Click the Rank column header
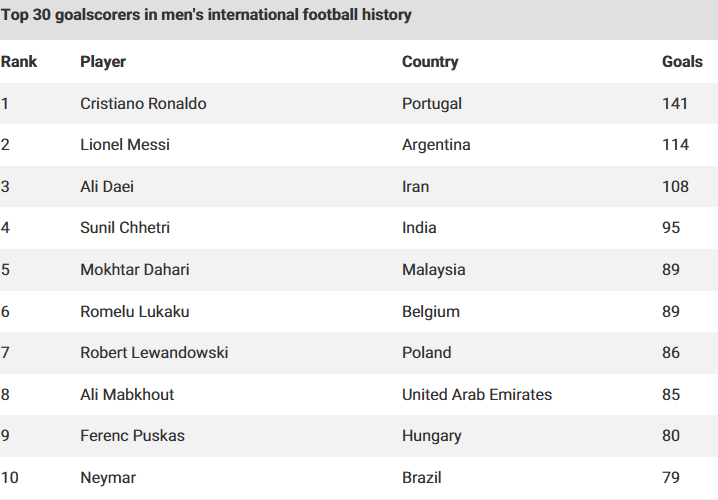 pyautogui.click(x=19, y=61)
